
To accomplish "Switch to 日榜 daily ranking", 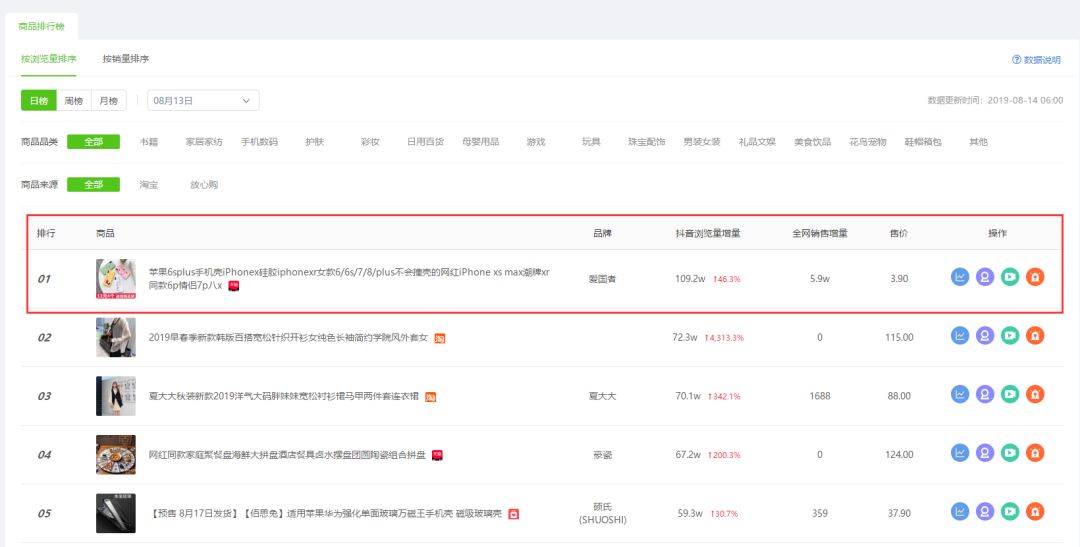I will (x=39, y=101).
